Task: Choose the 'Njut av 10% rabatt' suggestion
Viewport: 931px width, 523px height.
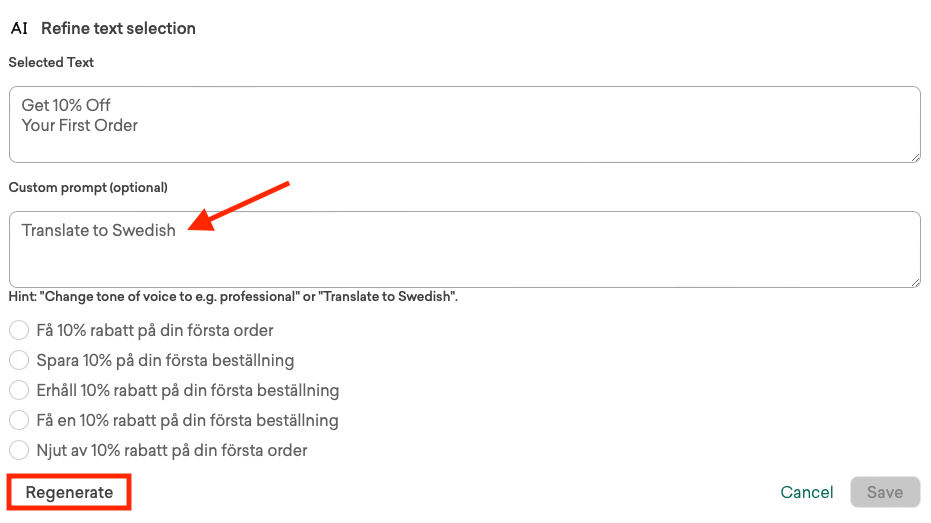Action: pos(19,450)
